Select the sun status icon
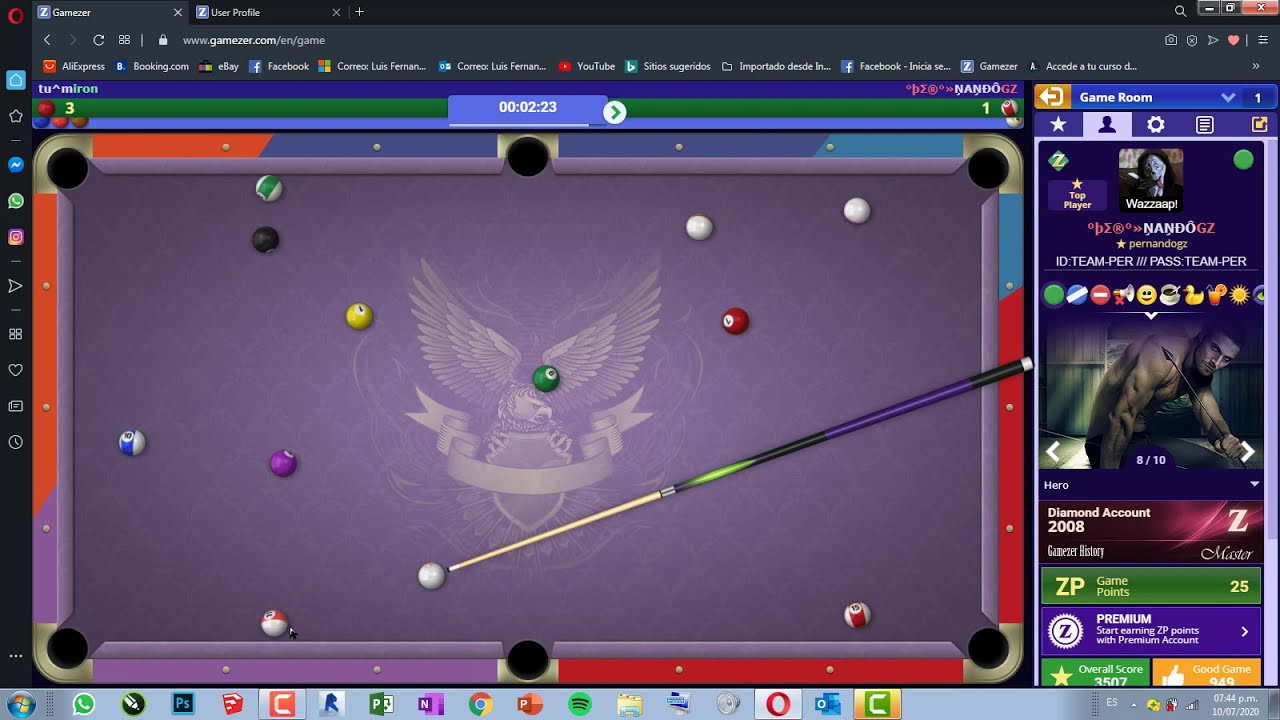 (x=1240, y=295)
